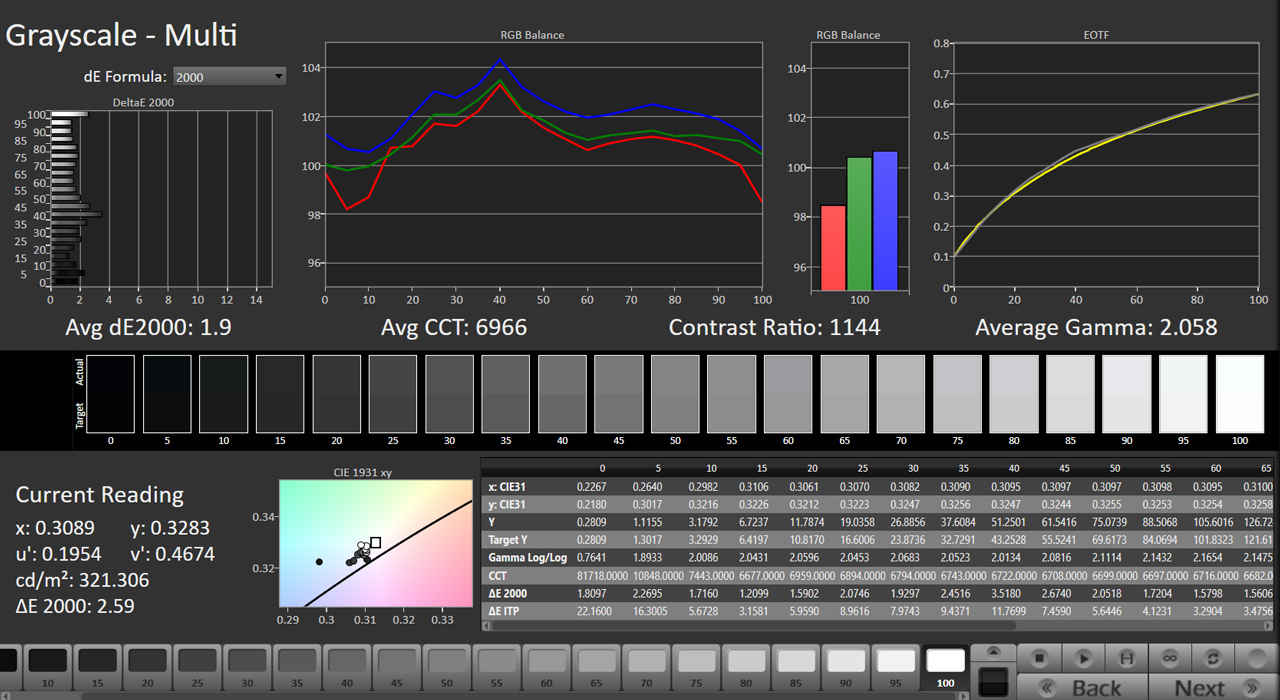Select the 80 percent gray patch button
Image resolution: width=1280 pixels, height=700 pixels.
(748, 667)
